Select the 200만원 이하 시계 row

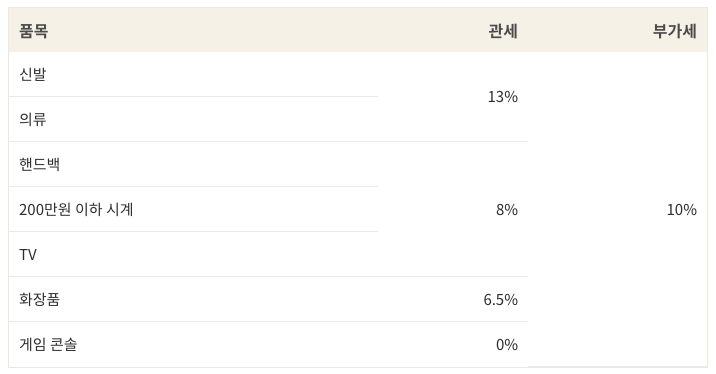click(x=193, y=209)
